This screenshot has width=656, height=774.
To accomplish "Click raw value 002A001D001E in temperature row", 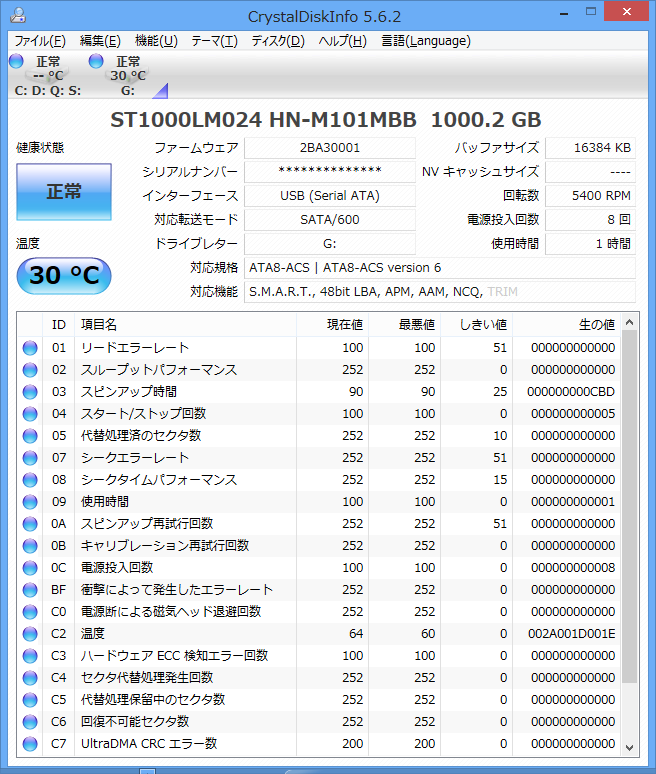I will 572,634.
